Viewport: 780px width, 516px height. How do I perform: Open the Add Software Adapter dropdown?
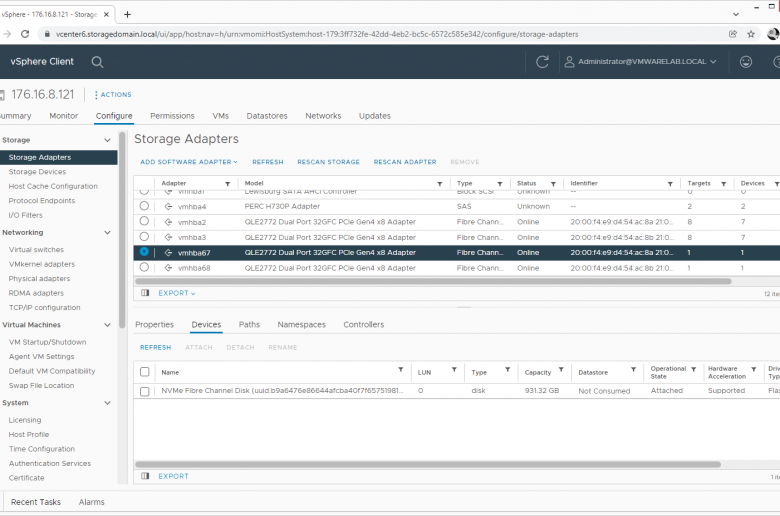click(189, 162)
